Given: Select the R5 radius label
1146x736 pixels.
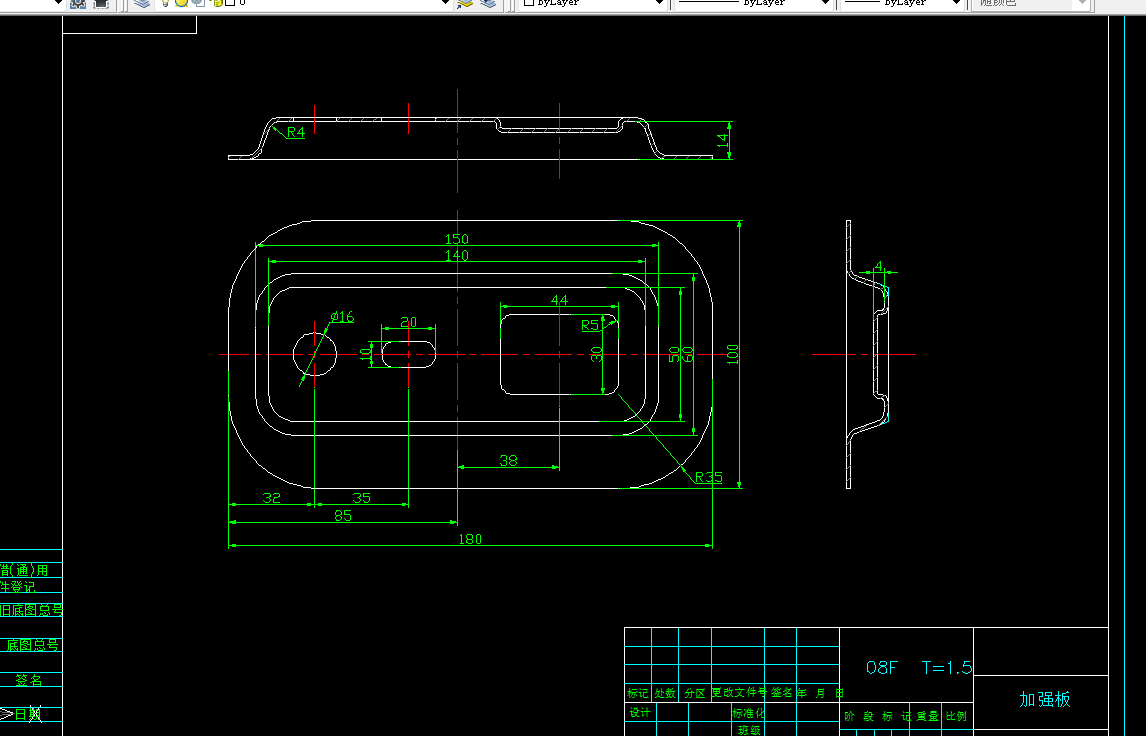Looking at the screenshot, I should pyautogui.click(x=590, y=325).
